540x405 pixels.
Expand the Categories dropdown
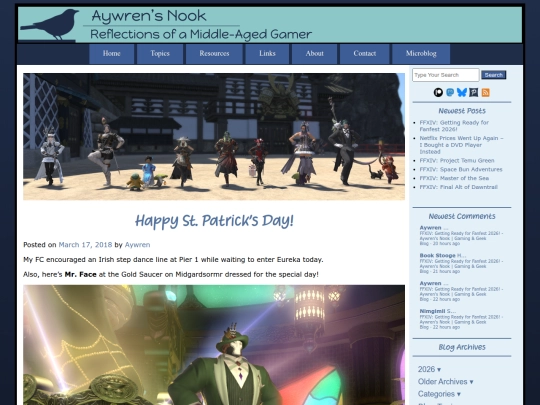pyautogui.click(x=439, y=394)
